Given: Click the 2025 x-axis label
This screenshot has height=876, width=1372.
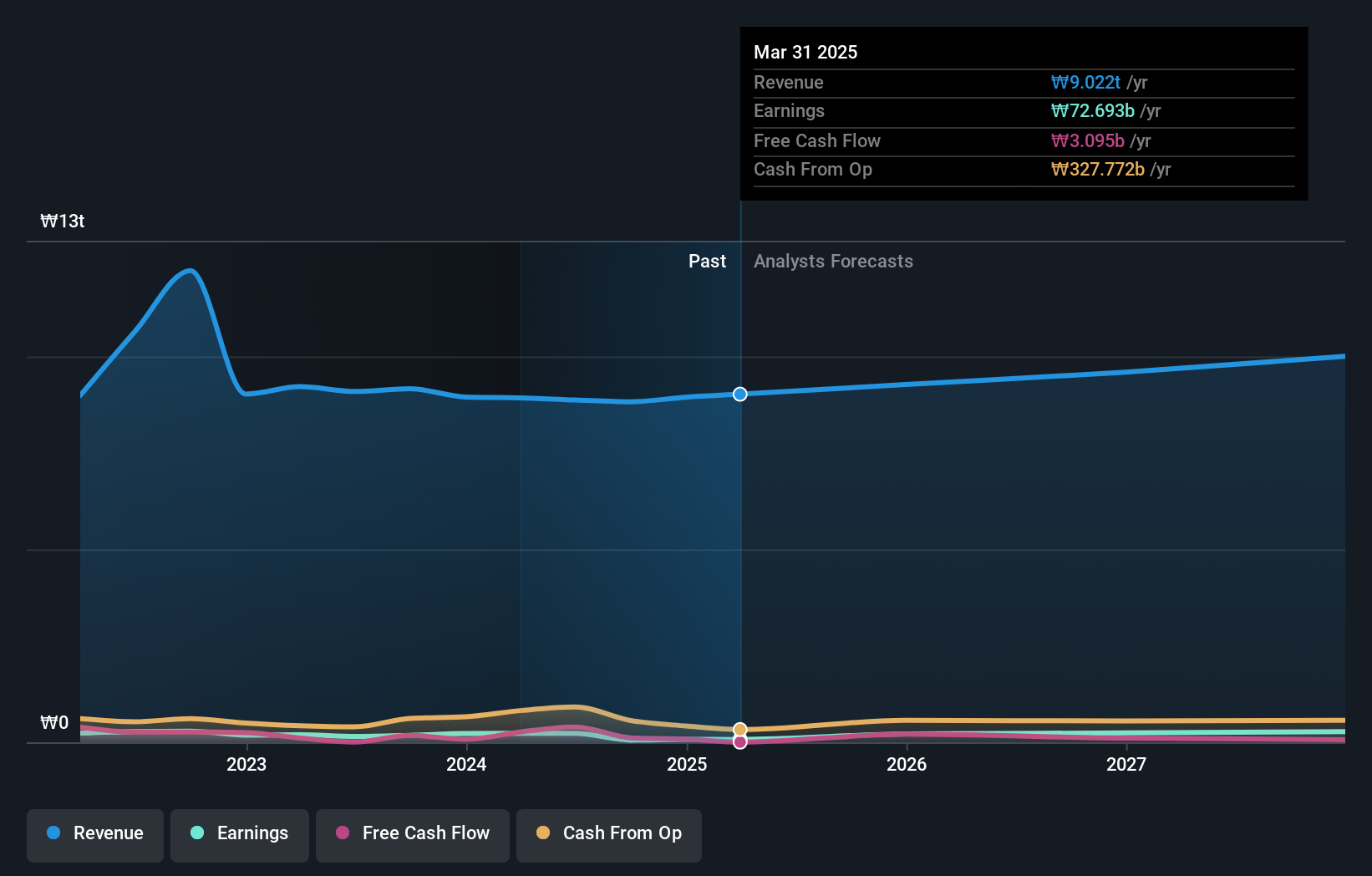Looking at the screenshot, I should [687, 764].
